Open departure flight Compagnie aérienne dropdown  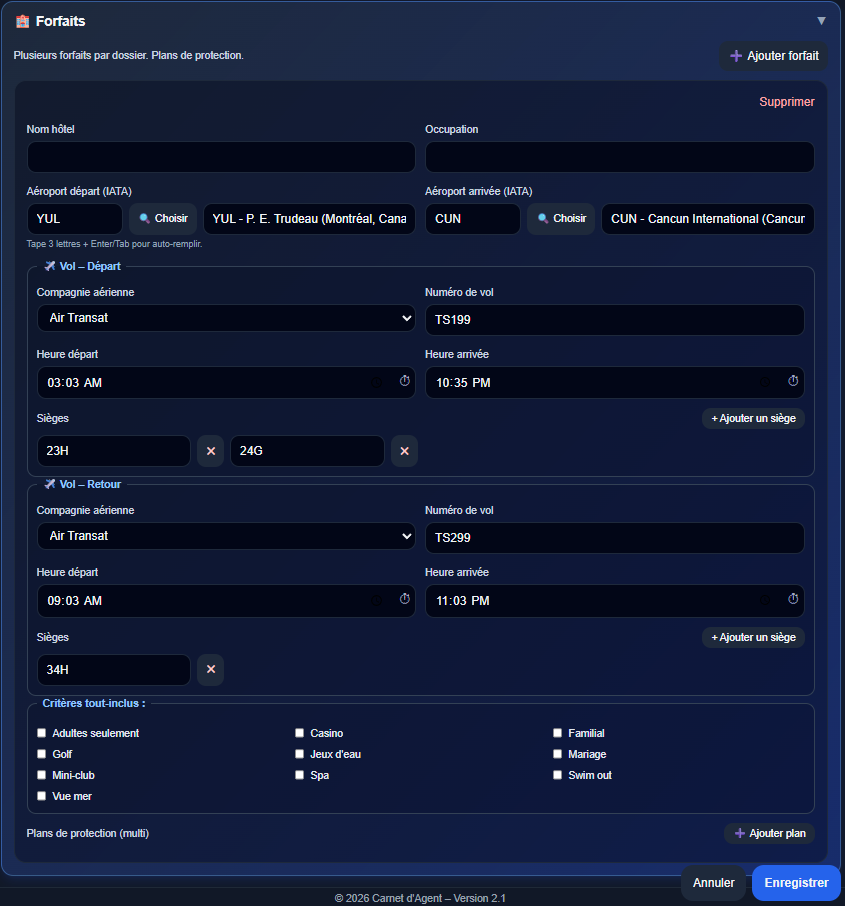click(x=225, y=318)
